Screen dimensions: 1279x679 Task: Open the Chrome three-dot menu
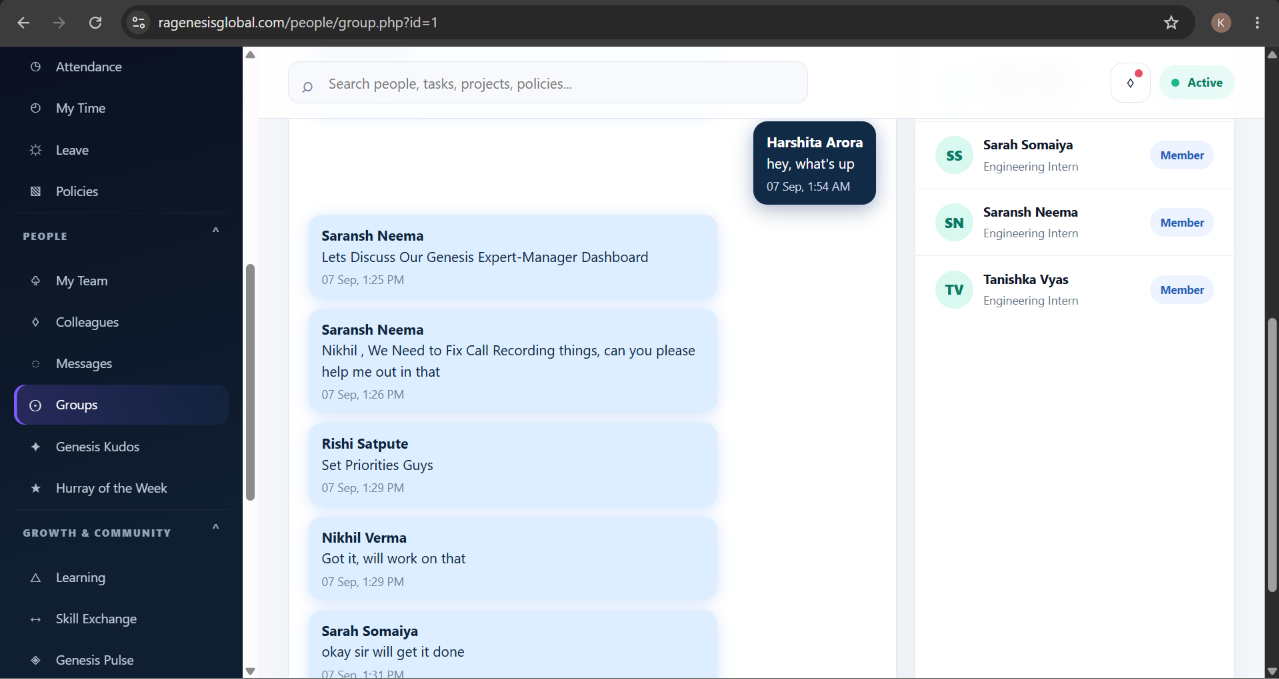(x=1257, y=22)
